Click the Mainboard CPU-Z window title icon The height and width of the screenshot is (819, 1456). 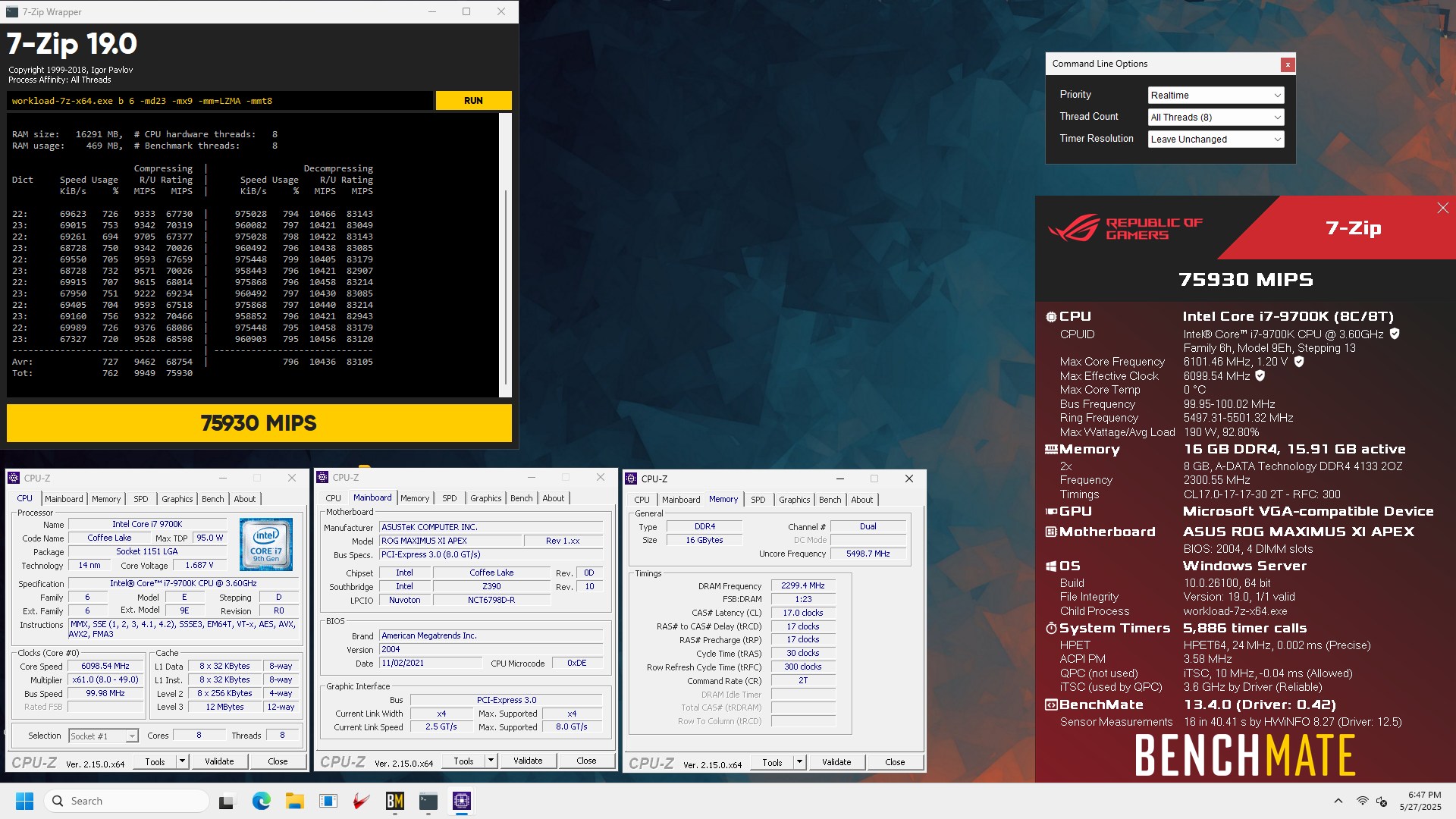[322, 477]
